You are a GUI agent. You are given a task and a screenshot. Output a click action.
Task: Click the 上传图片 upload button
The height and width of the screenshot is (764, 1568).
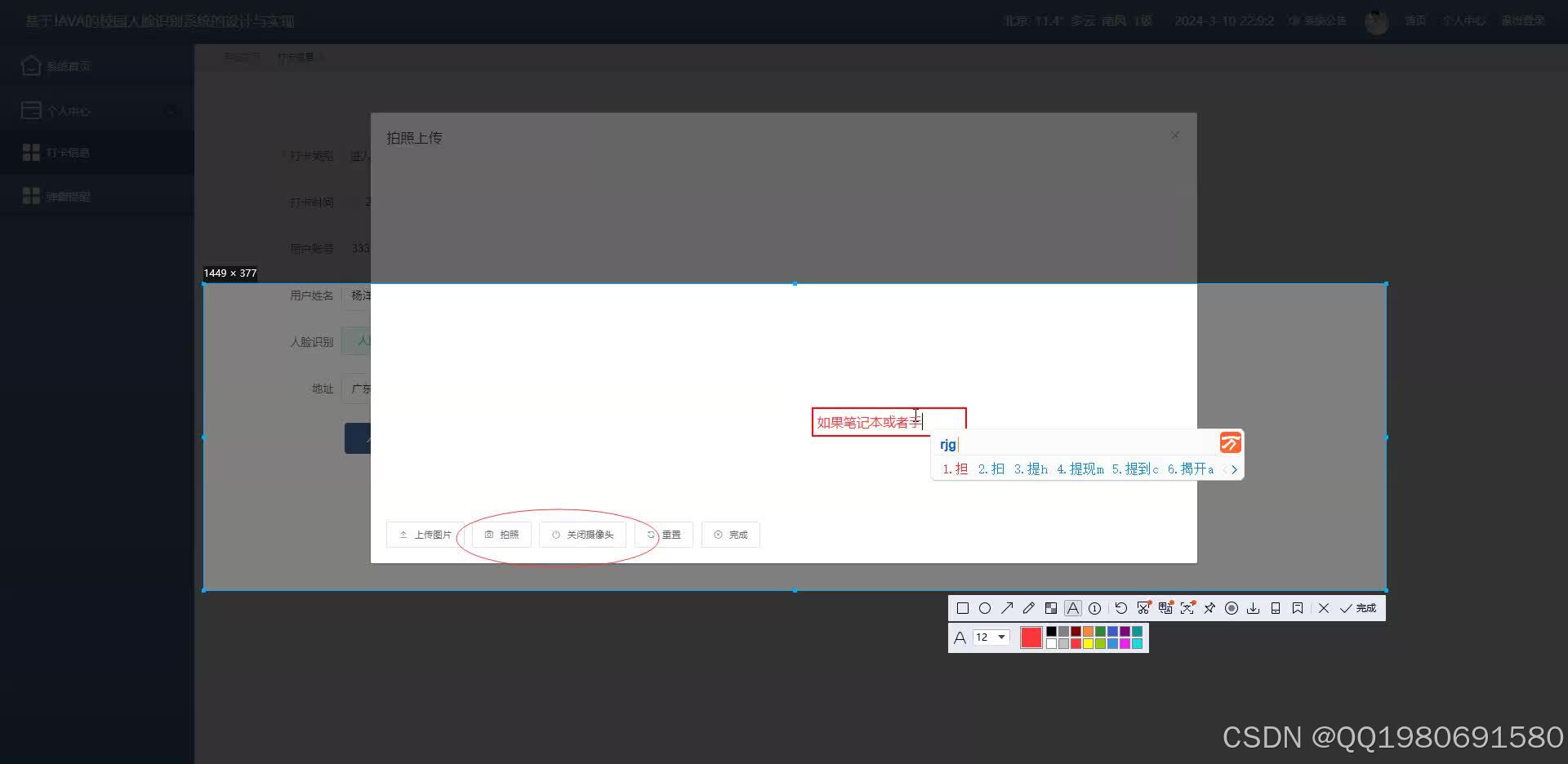[425, 535]
